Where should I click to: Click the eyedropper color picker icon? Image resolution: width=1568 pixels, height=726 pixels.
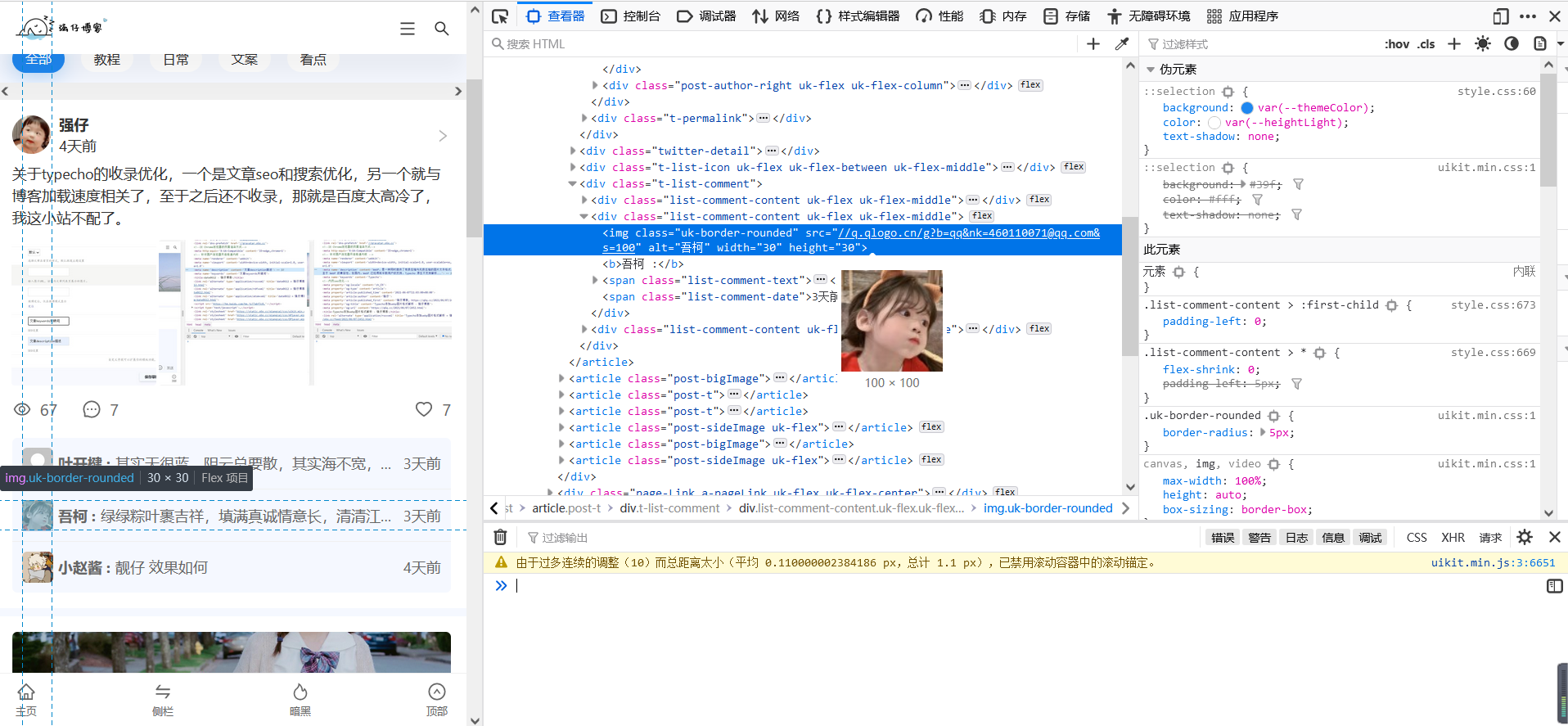click(1121, 44)
